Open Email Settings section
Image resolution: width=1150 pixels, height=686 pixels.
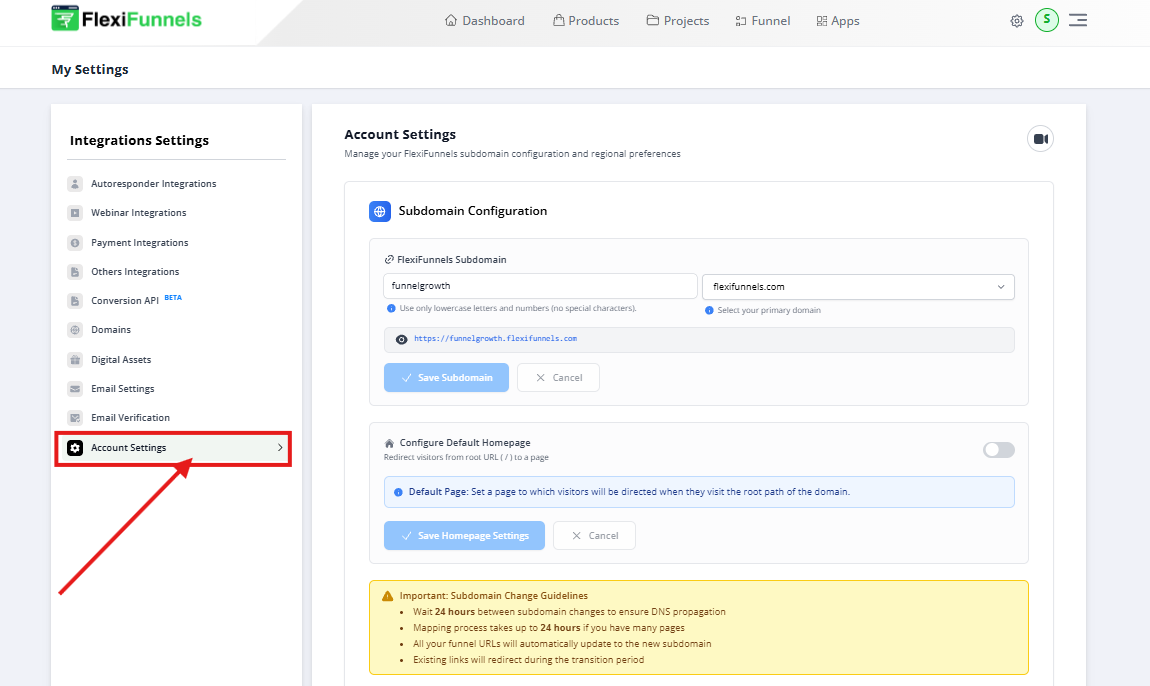pyautogui.click(x=122, y=389)
